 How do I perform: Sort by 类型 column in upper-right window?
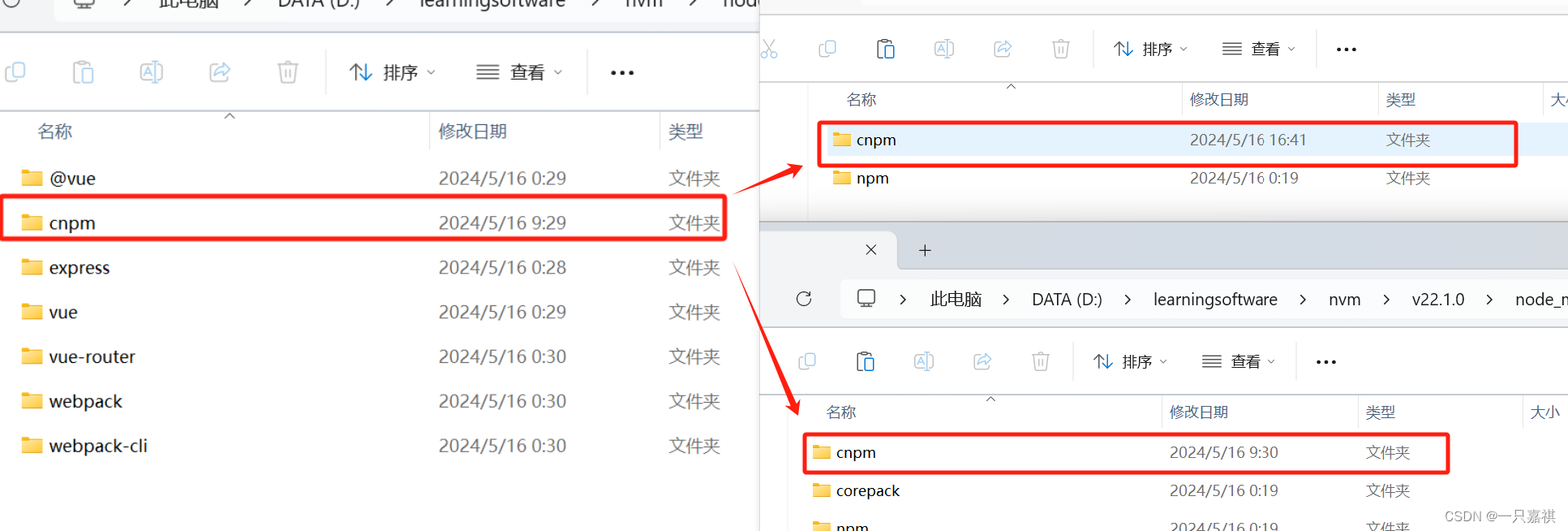1401,100
